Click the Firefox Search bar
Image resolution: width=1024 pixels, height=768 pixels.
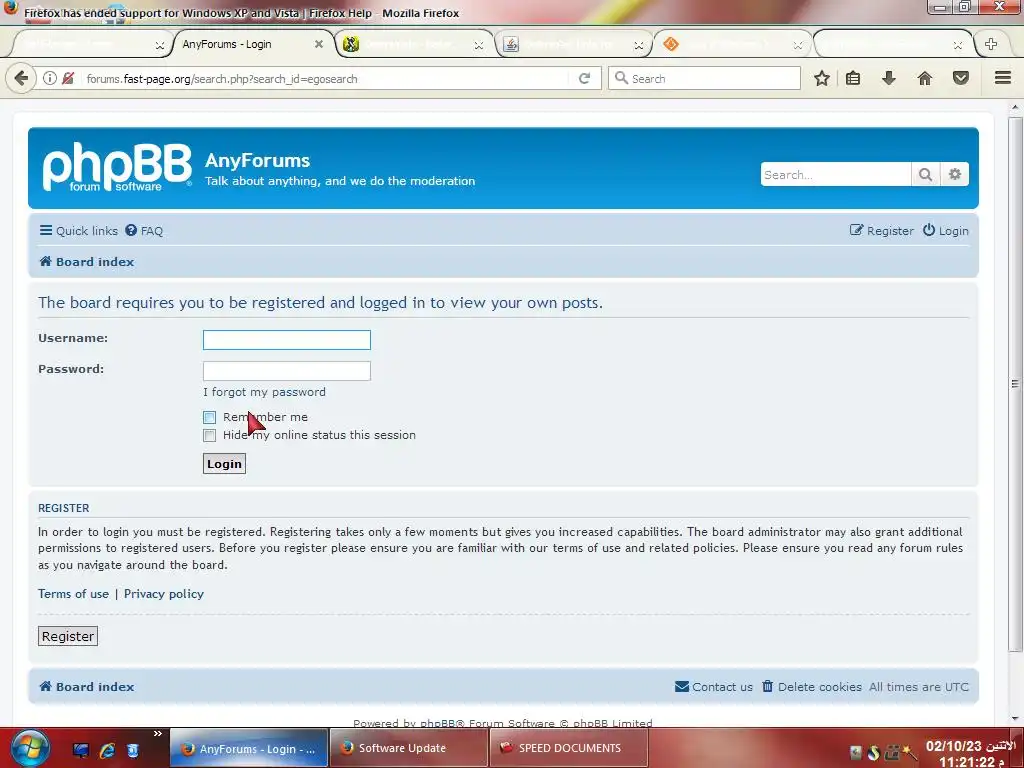[x=704, y=78]
